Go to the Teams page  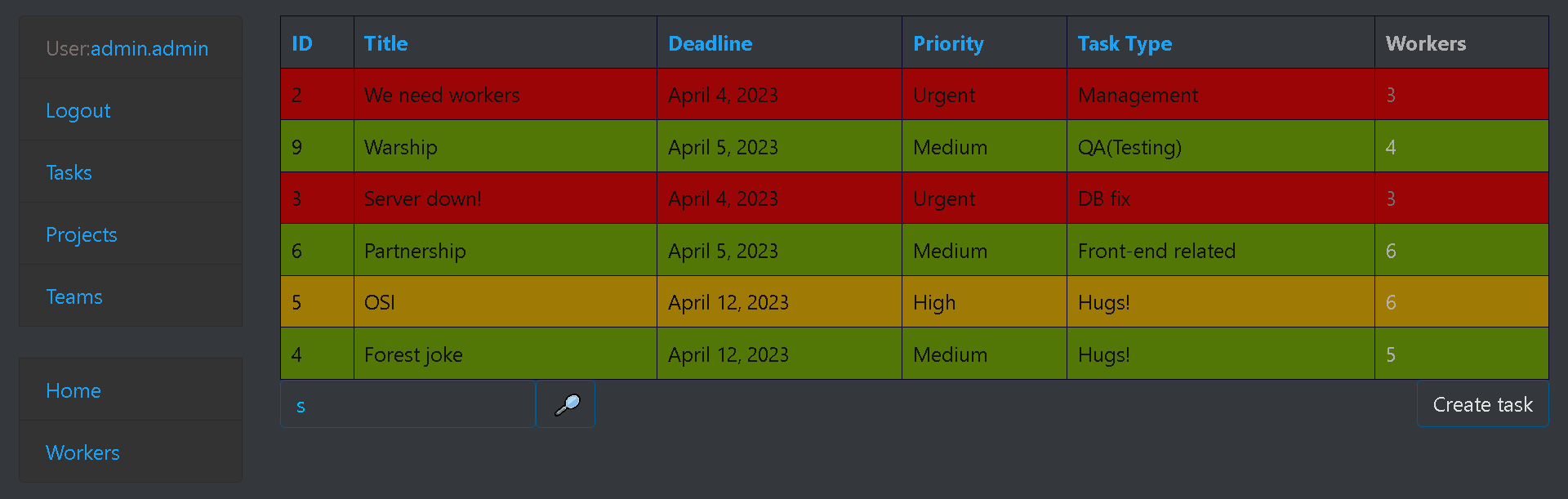(x=73, y=296)
